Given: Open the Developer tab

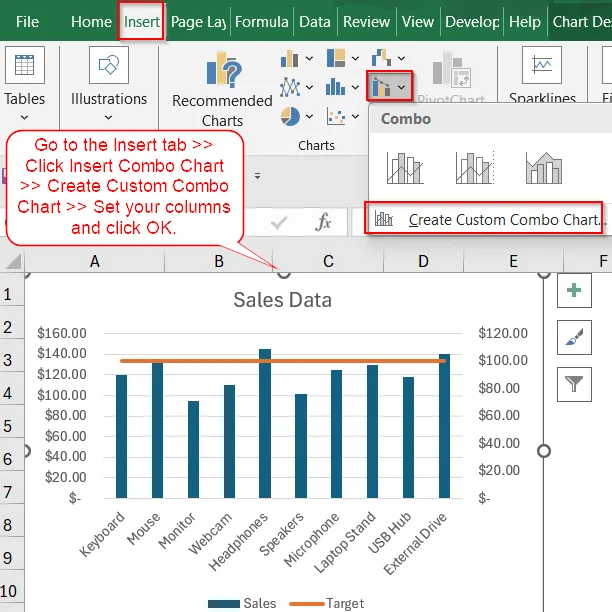Looking at the screenshot, I should [x=472, y=22].
